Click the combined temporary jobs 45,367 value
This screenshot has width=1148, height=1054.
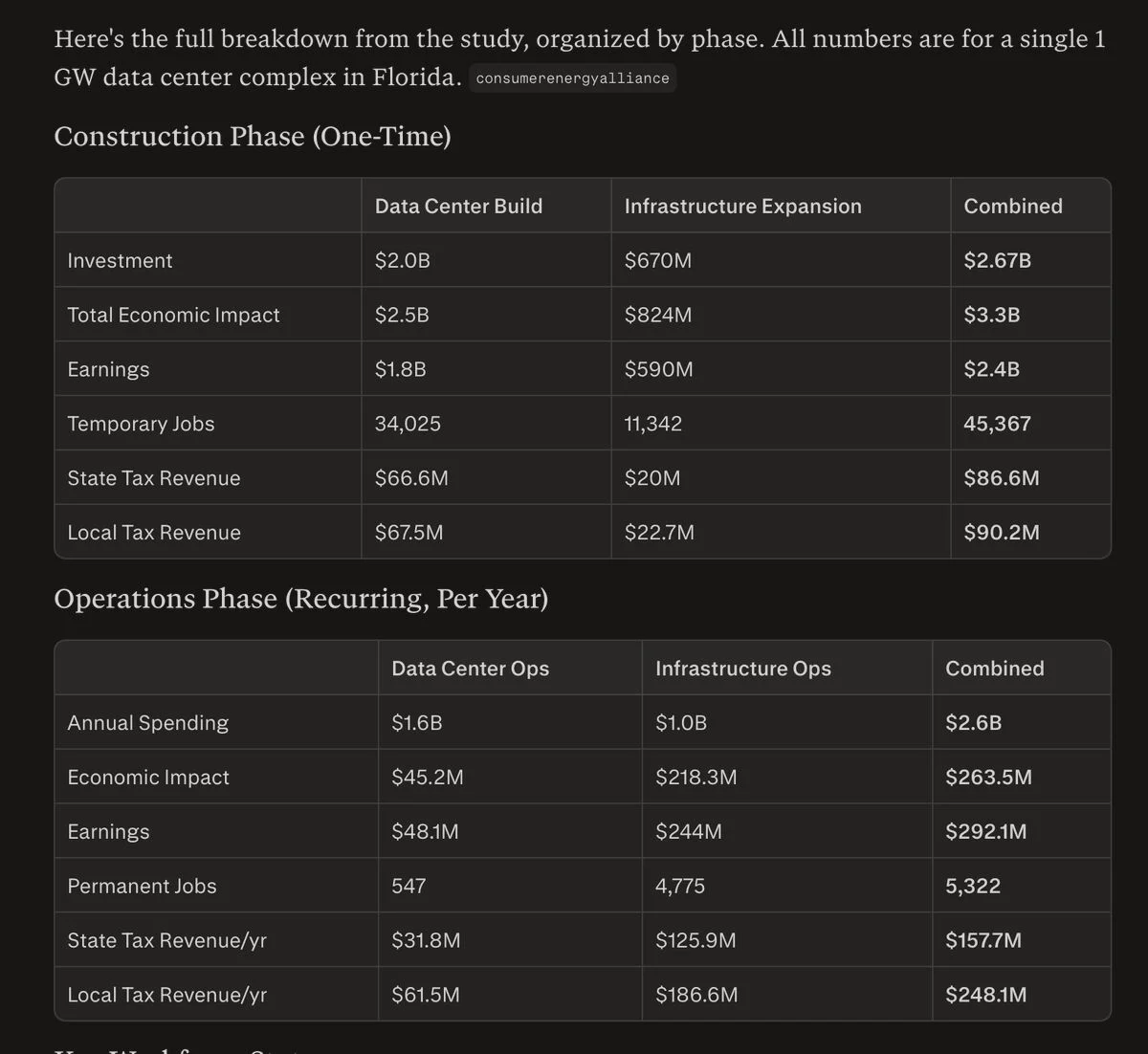[997, 424]
